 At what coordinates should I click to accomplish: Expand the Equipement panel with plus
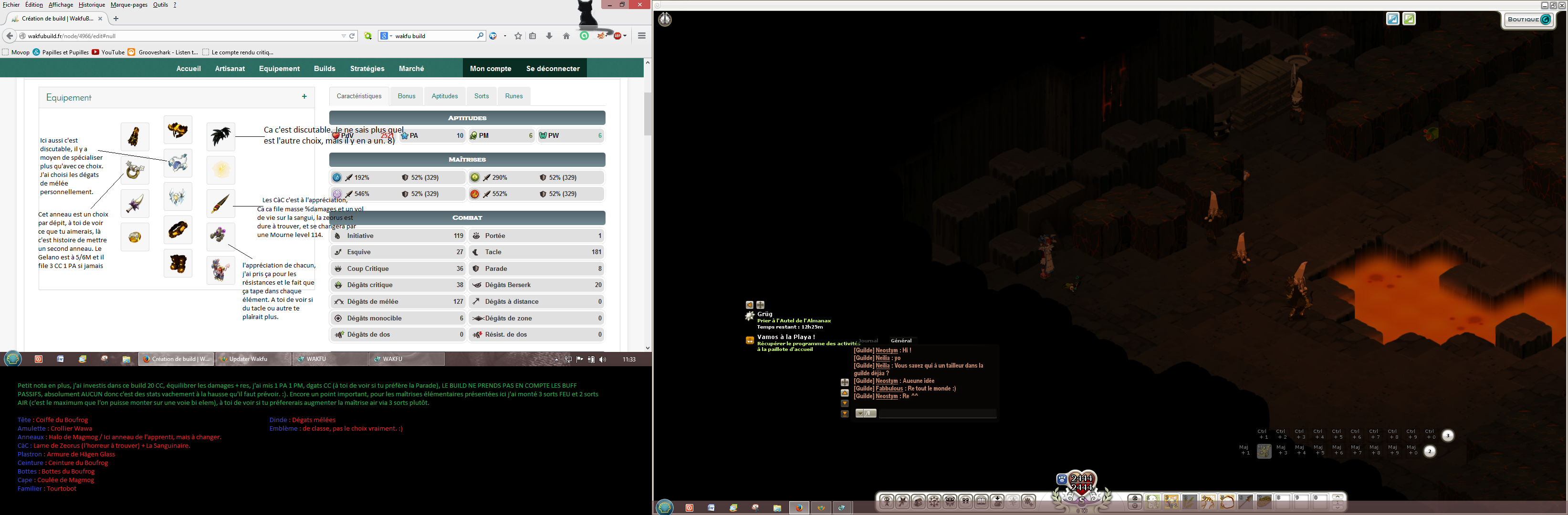click(304, 97)
